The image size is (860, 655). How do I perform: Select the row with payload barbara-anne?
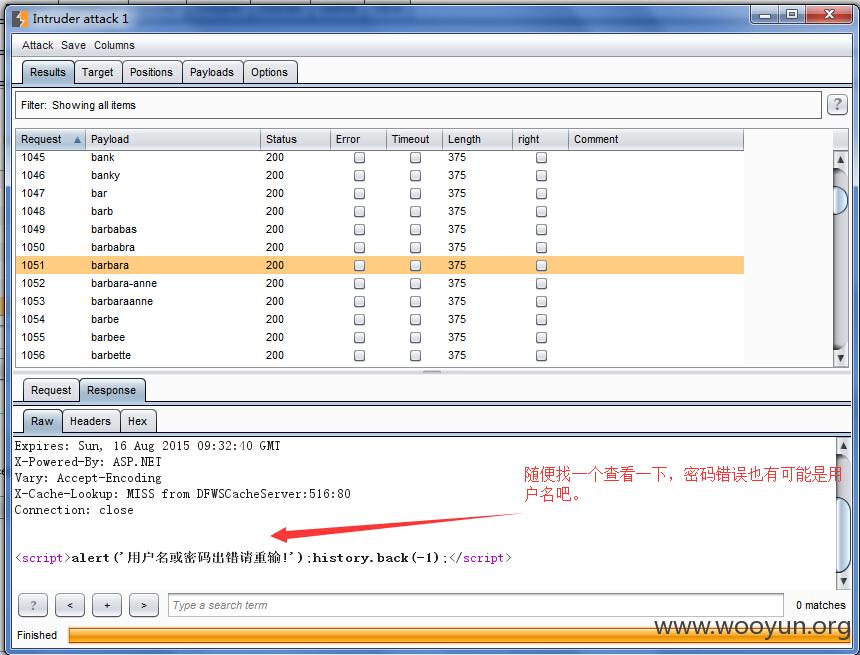tap(380, 283)
